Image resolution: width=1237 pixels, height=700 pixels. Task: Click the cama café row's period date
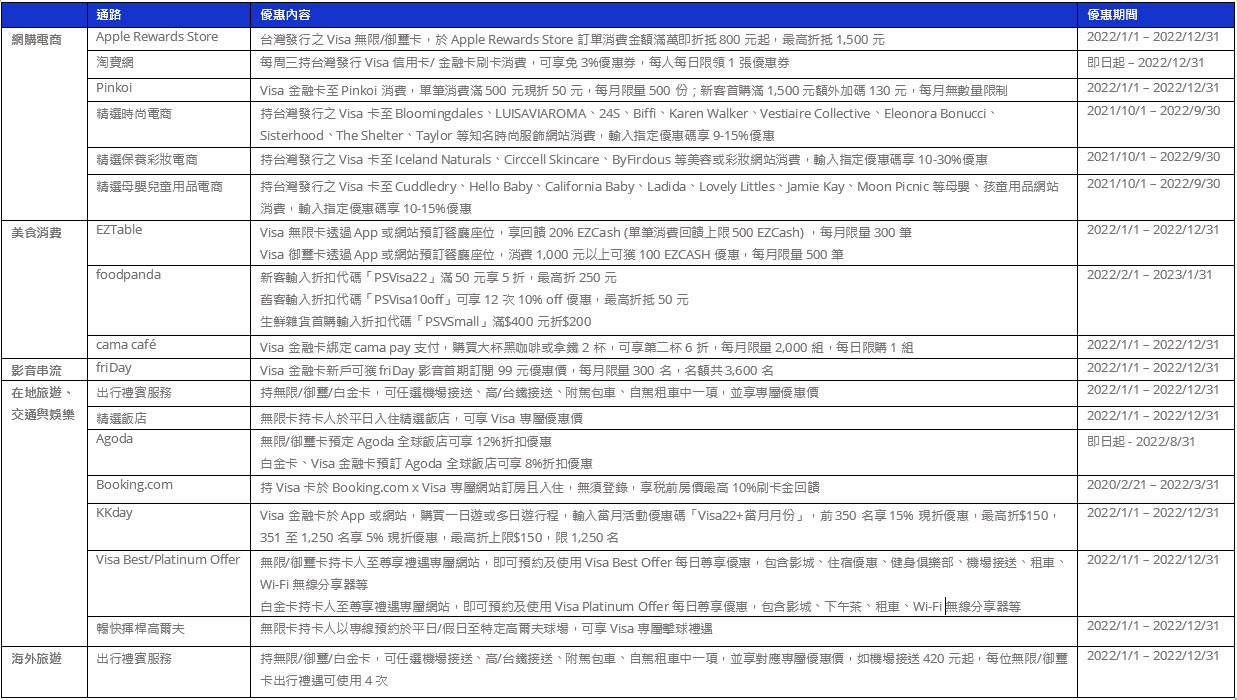tap(1153, 345)
